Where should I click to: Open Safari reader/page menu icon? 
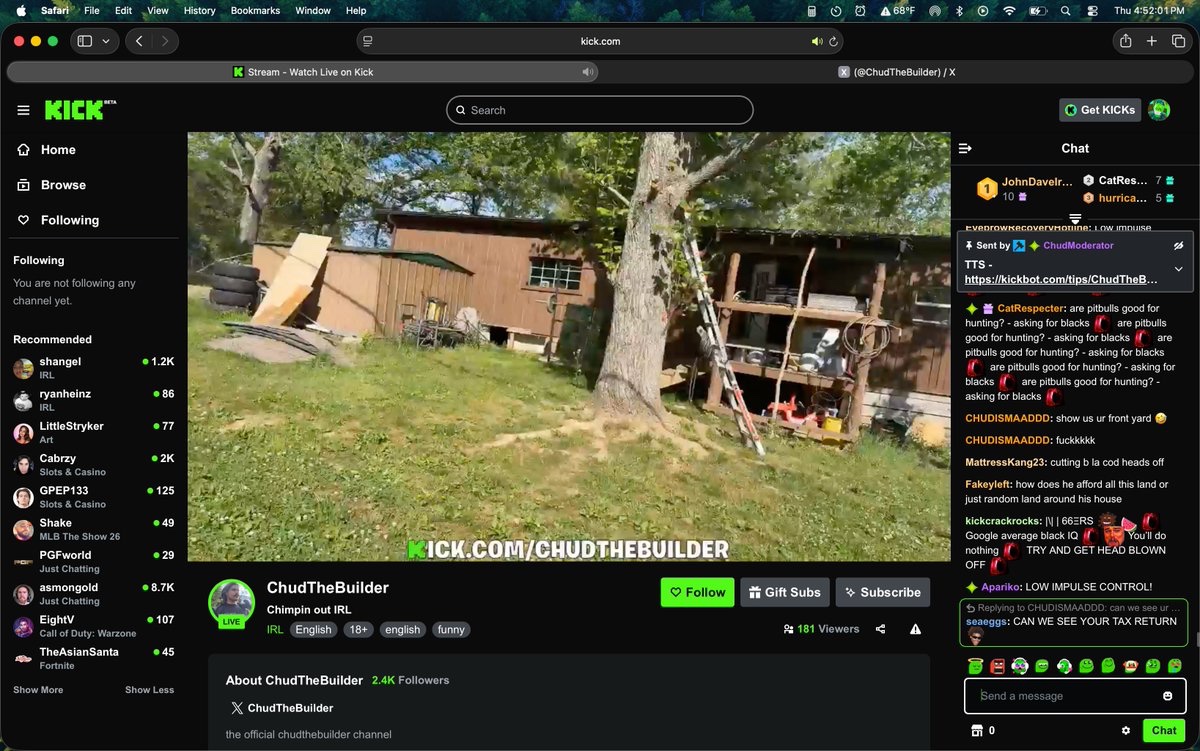point(368,41)
